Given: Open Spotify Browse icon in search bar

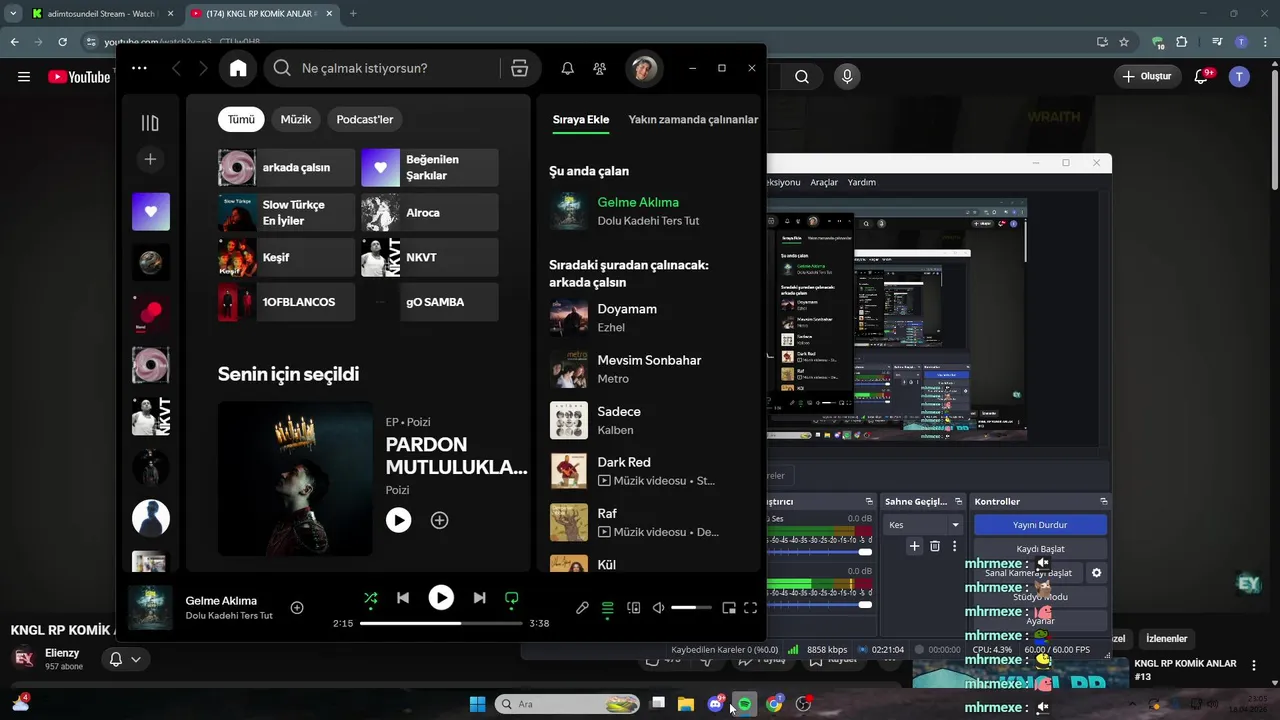Looking at the screenshot, I should [519, 68].
